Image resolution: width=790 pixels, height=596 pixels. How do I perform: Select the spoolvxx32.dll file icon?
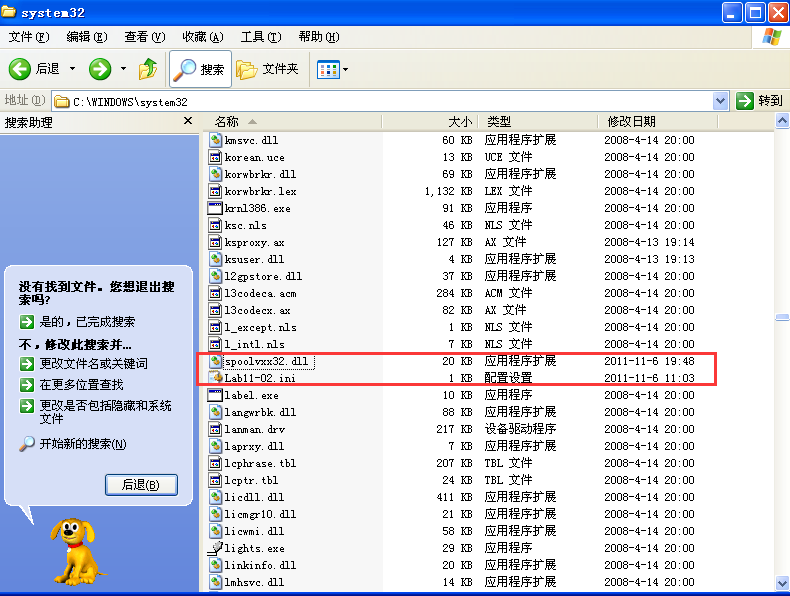[x=215, y=361]
